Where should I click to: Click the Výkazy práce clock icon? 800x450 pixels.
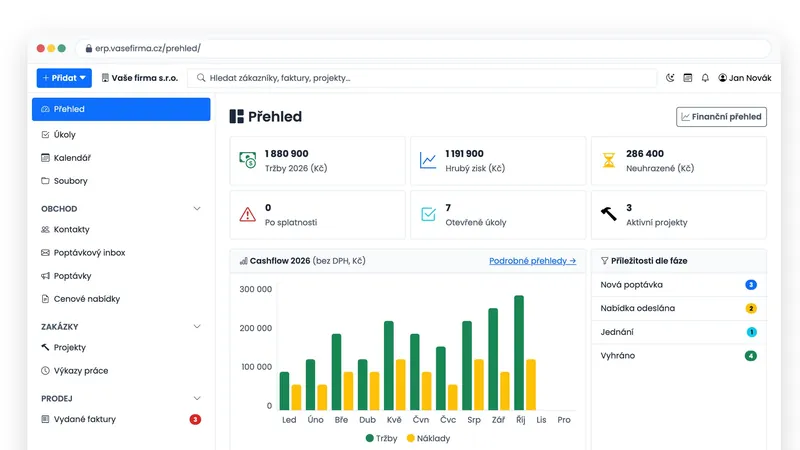[x=45, y=371]
